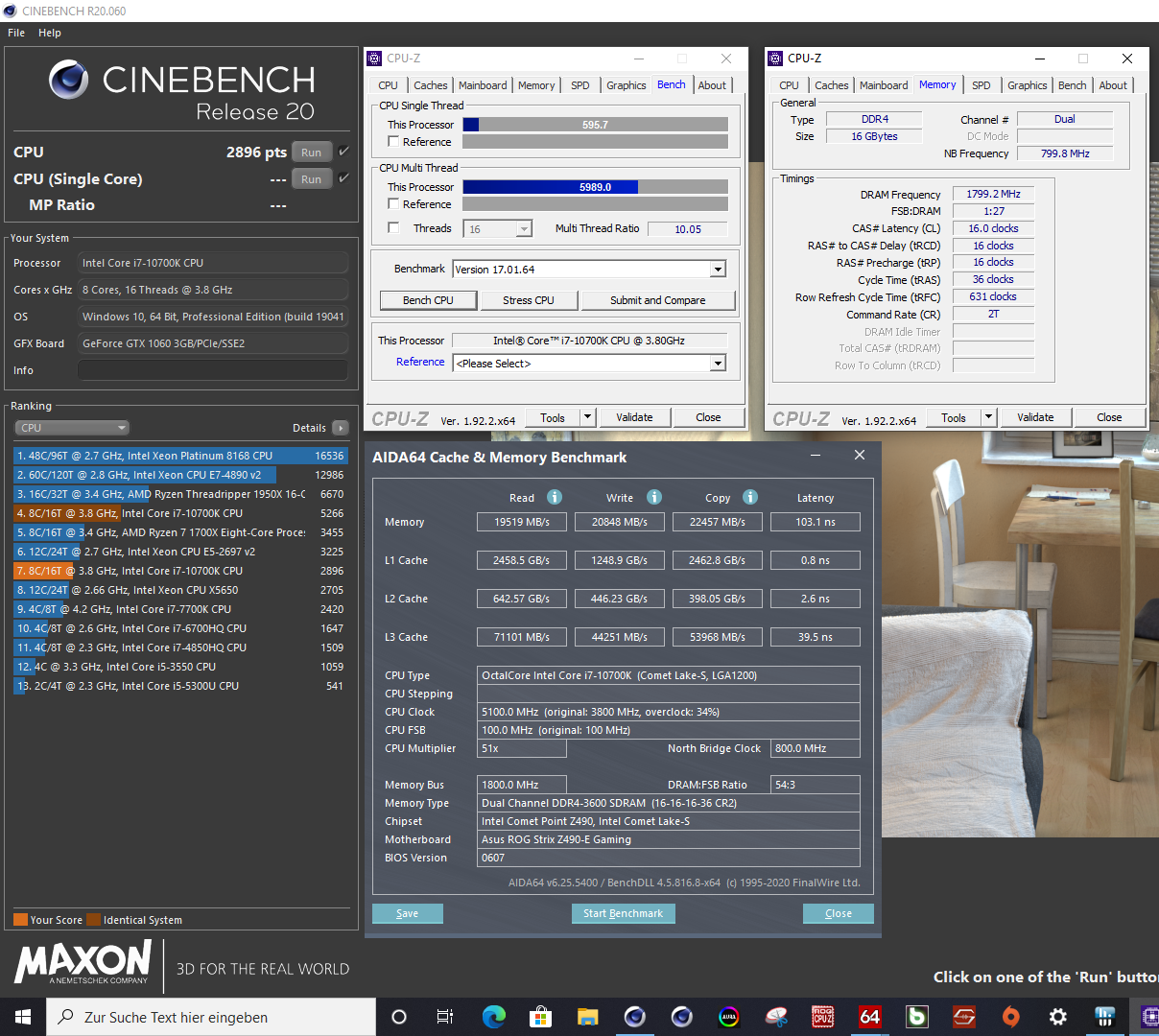Screen dimensions: 1159x1036
Task: Run the Cinebench CPU test
Action: 312,152
